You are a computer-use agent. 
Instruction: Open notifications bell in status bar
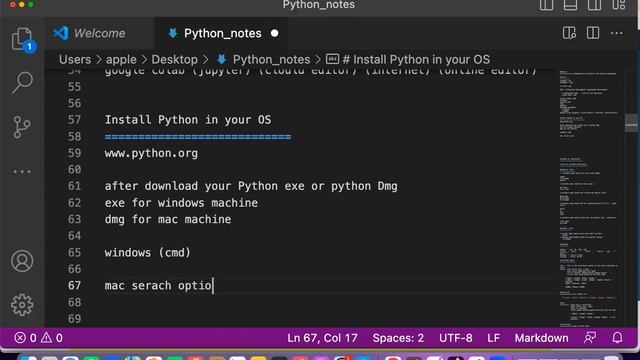[617, 338]
